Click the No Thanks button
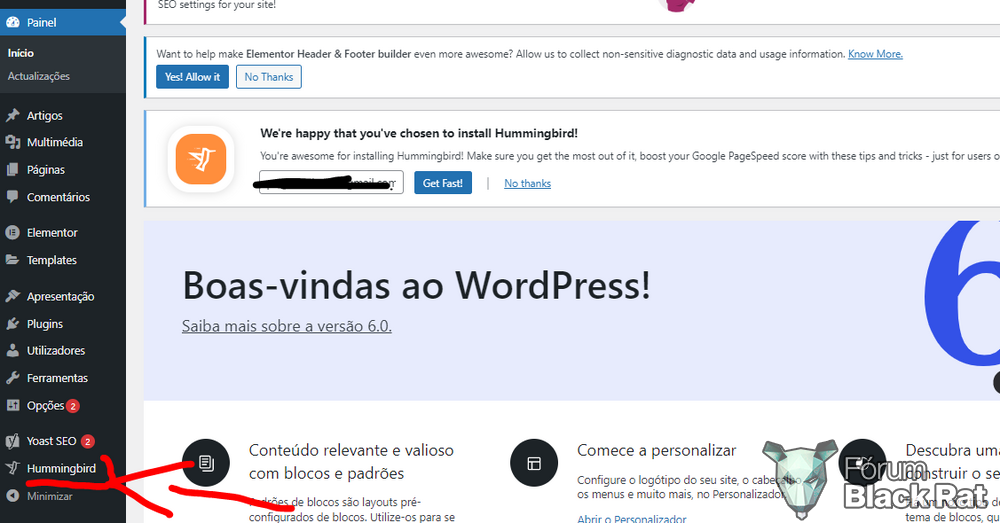This screenshot has width=1000, height=523. 268,77
